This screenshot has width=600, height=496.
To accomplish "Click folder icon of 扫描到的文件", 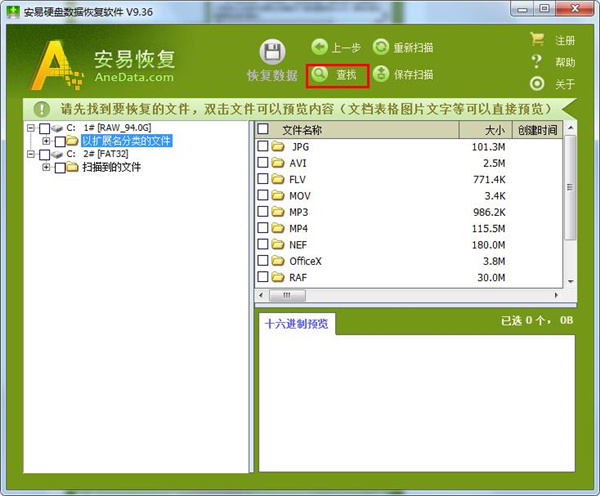I will pyautogui.click(x=72, y=167).
